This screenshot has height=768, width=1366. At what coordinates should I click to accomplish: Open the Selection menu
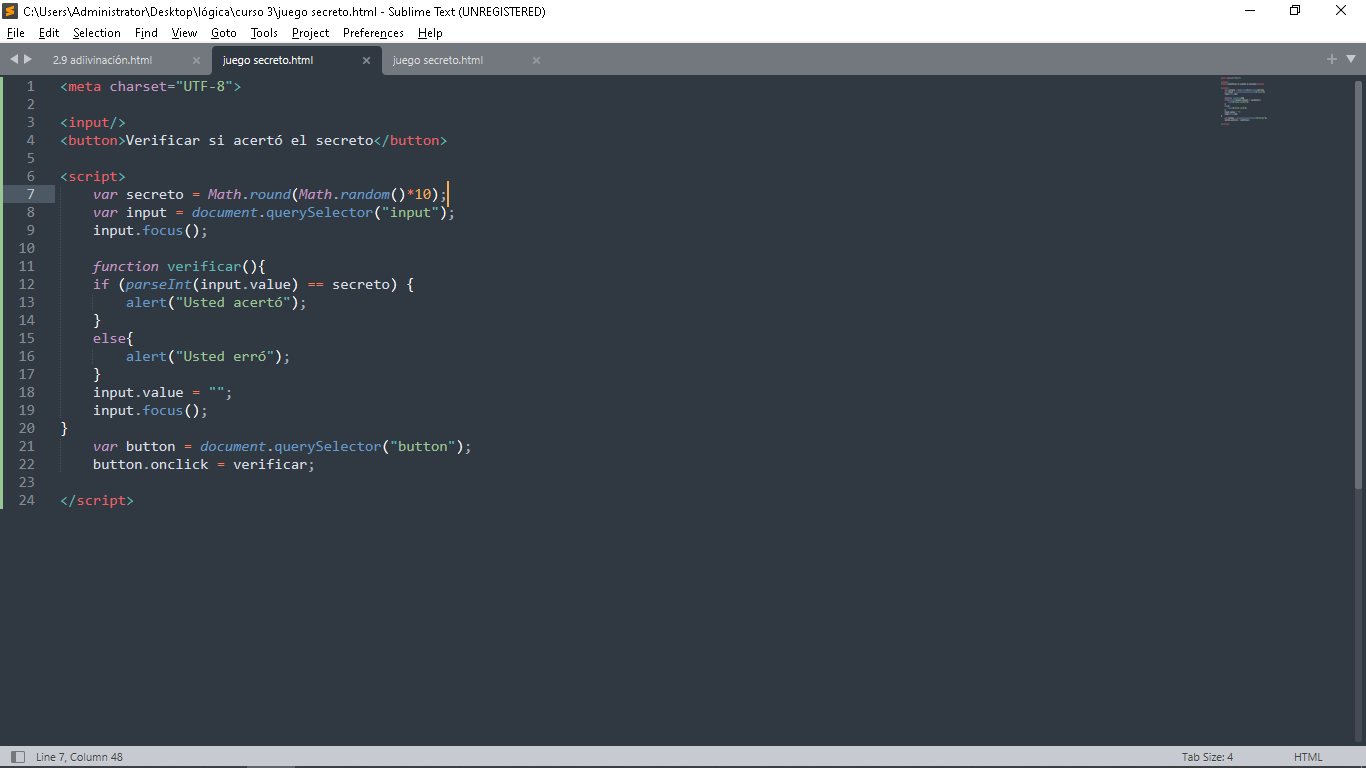click(x=97, y=33)
